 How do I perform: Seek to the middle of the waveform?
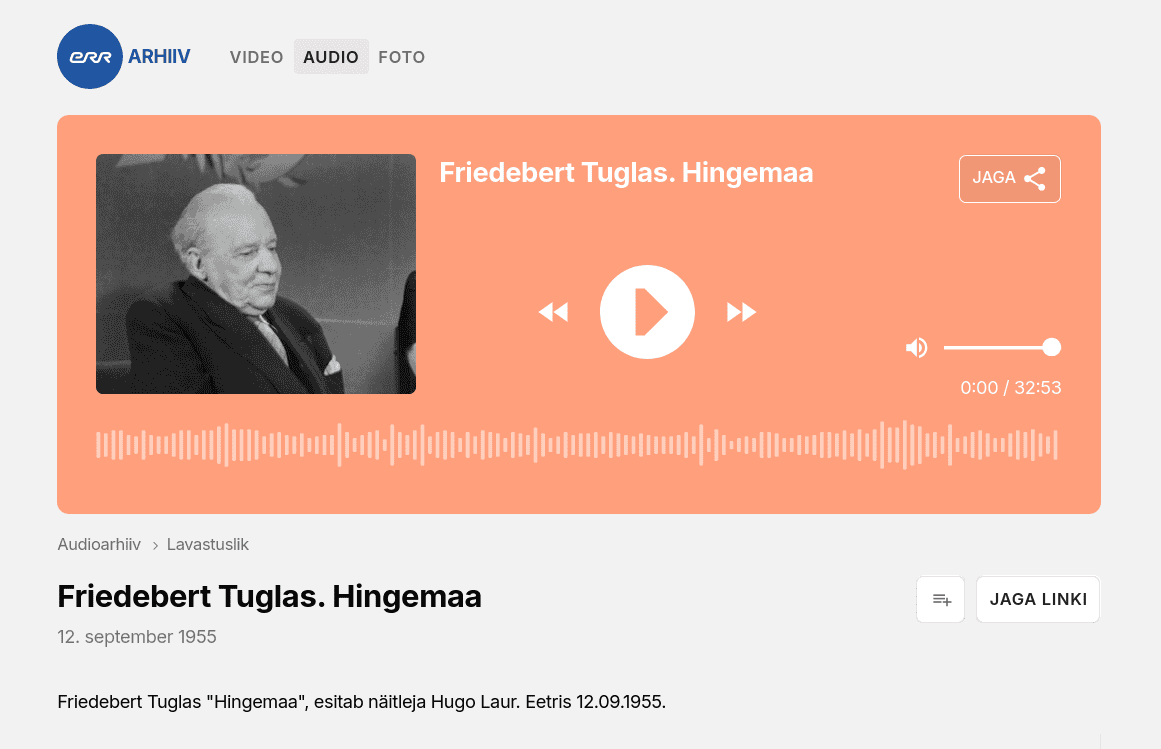(577, 445)
